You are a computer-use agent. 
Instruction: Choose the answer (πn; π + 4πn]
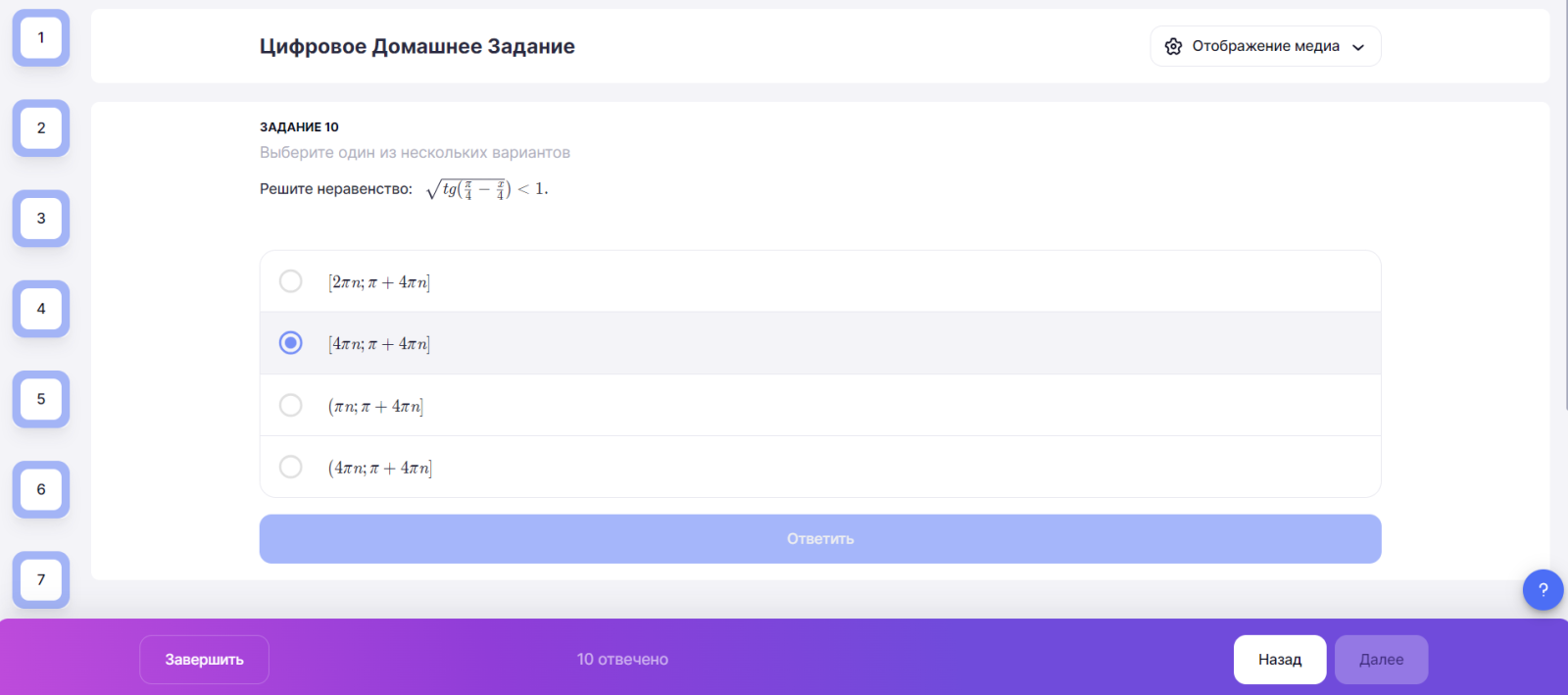point(820,406)
